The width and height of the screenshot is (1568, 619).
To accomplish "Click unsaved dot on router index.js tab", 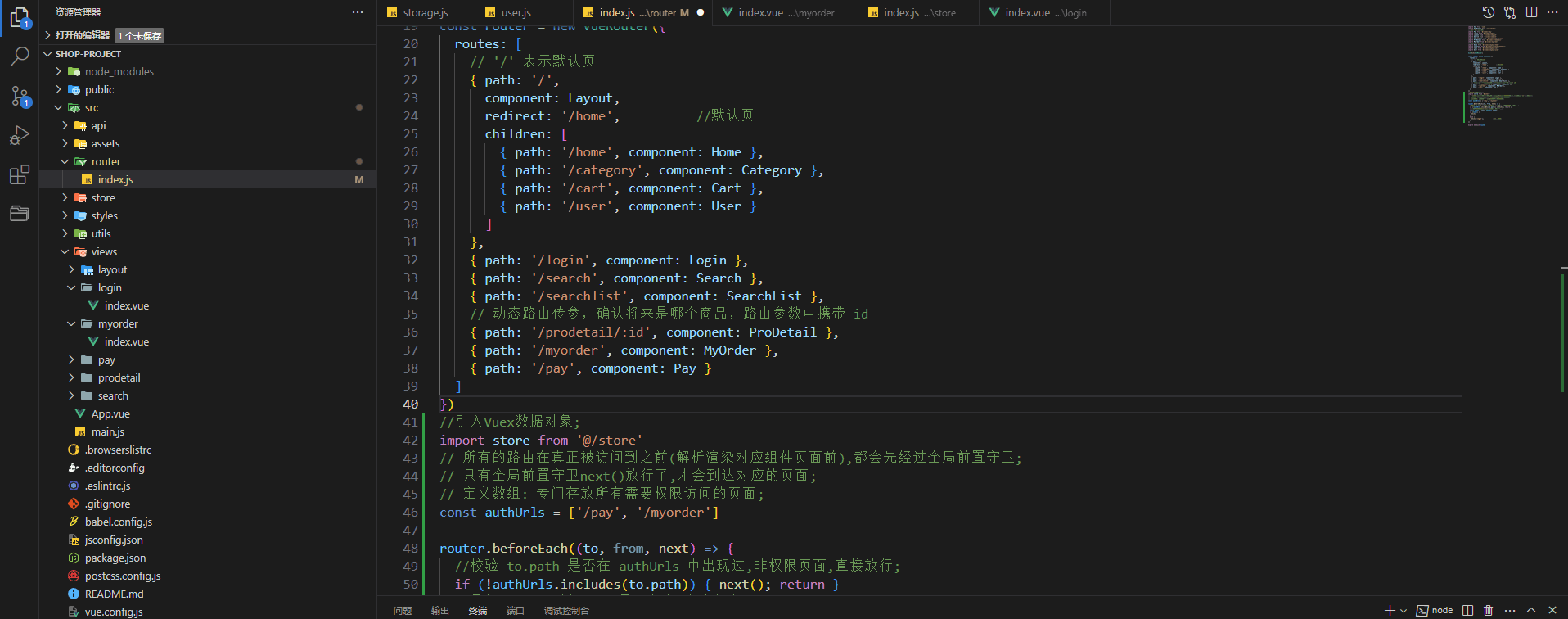I will click(701, 12).
